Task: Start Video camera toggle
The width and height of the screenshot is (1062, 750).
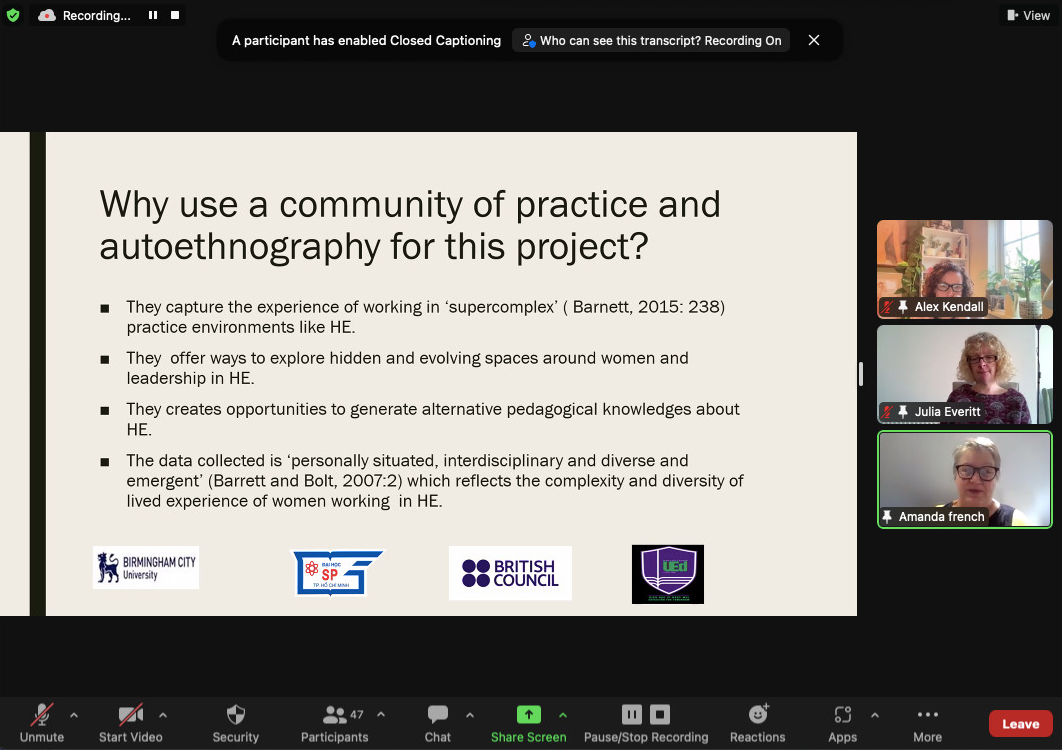Action: coord(131,715)
